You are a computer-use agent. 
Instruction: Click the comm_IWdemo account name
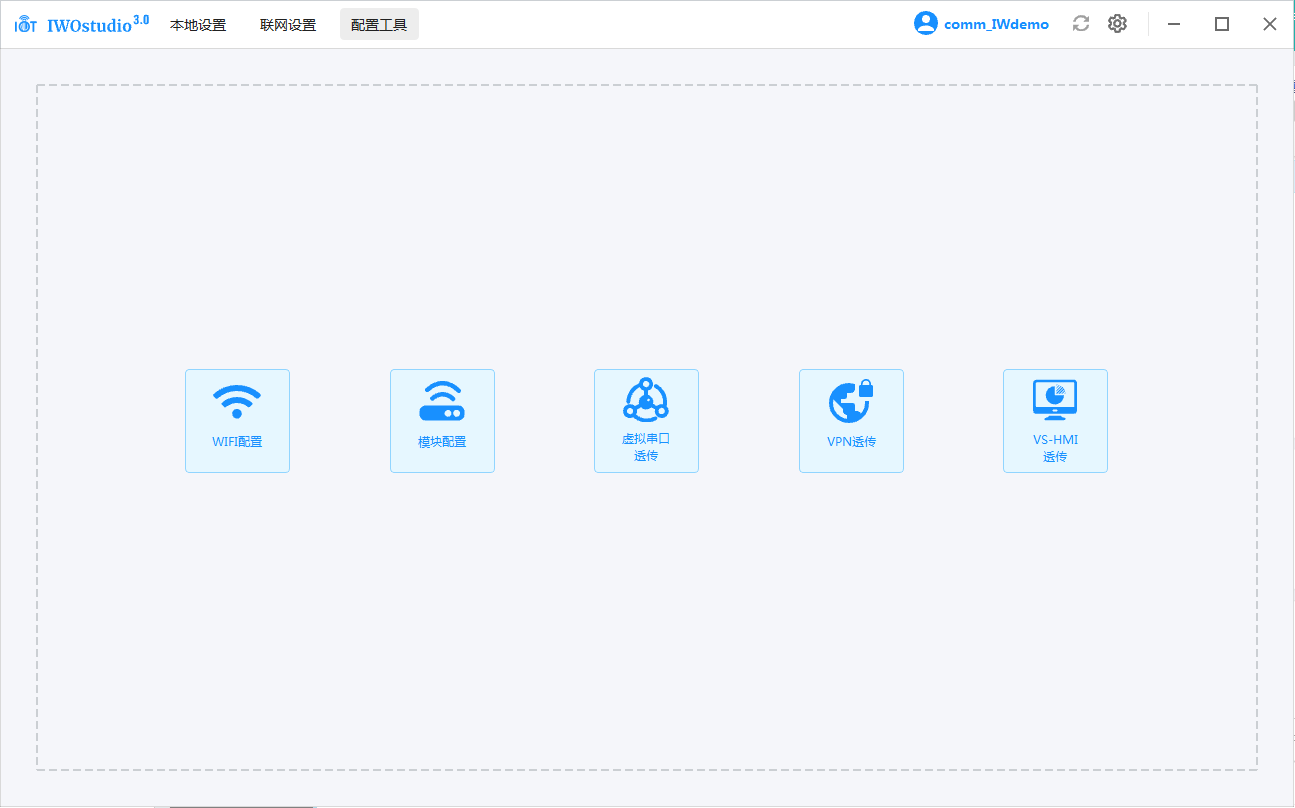click(996, 25)
